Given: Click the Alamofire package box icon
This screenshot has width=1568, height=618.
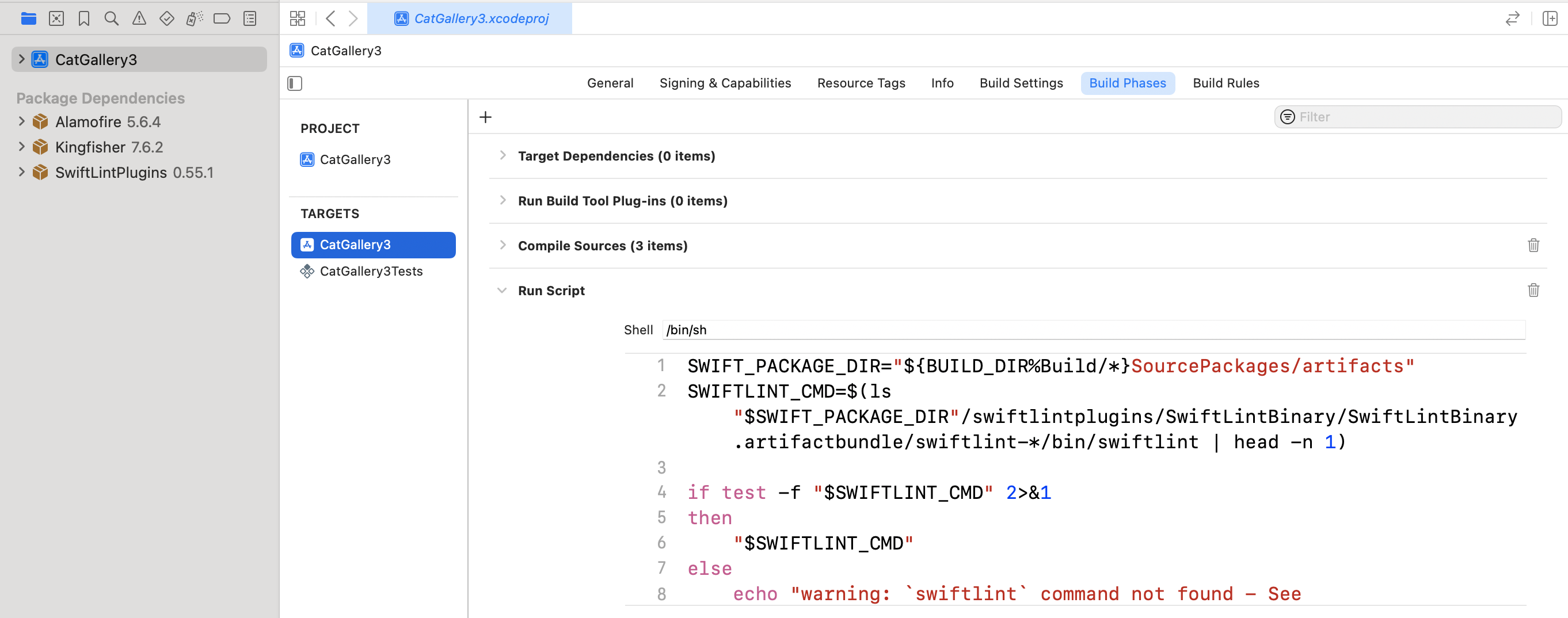Looking at the screenshot, I should pos(40,121).
